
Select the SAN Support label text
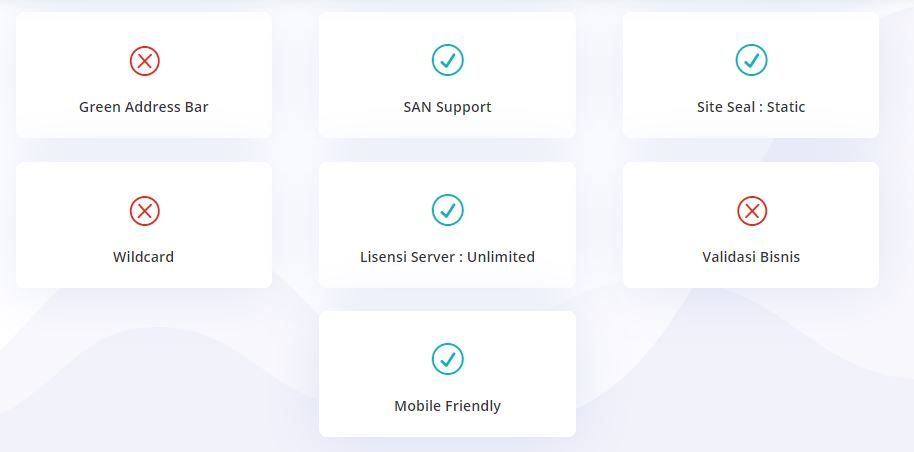click(x=447, y=107)
